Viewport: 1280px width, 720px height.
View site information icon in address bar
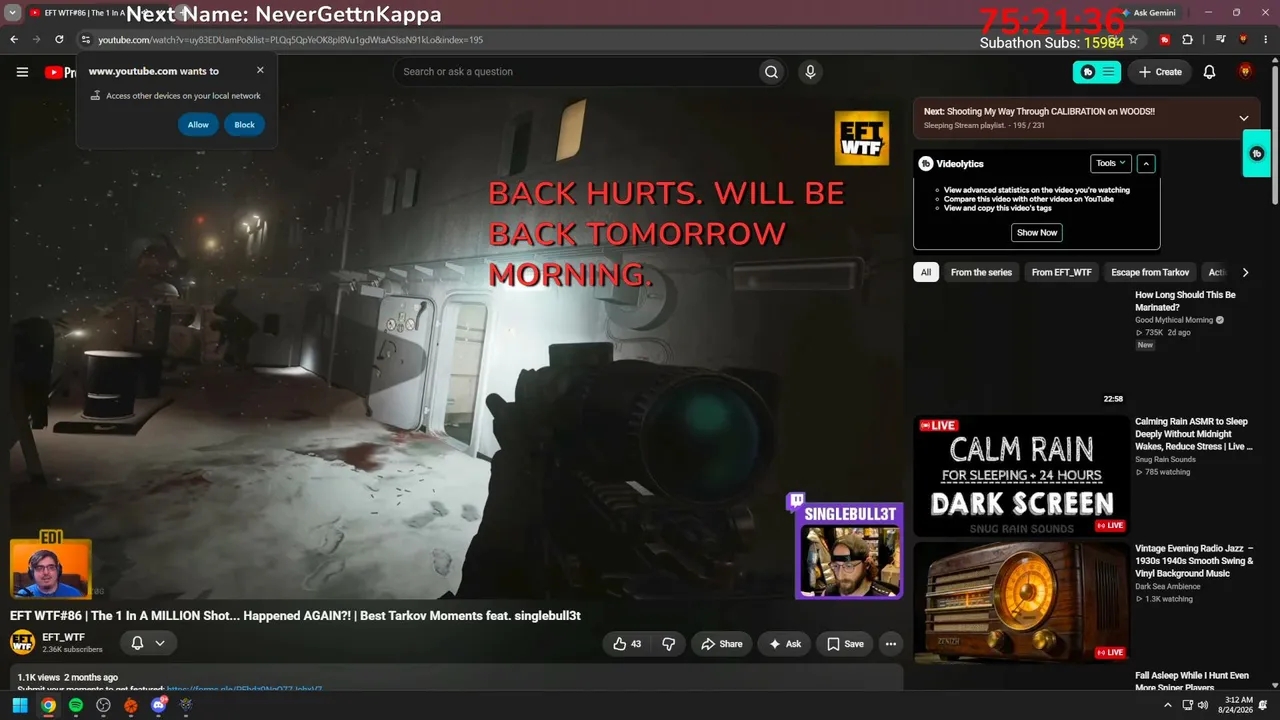tap(86, 40)
